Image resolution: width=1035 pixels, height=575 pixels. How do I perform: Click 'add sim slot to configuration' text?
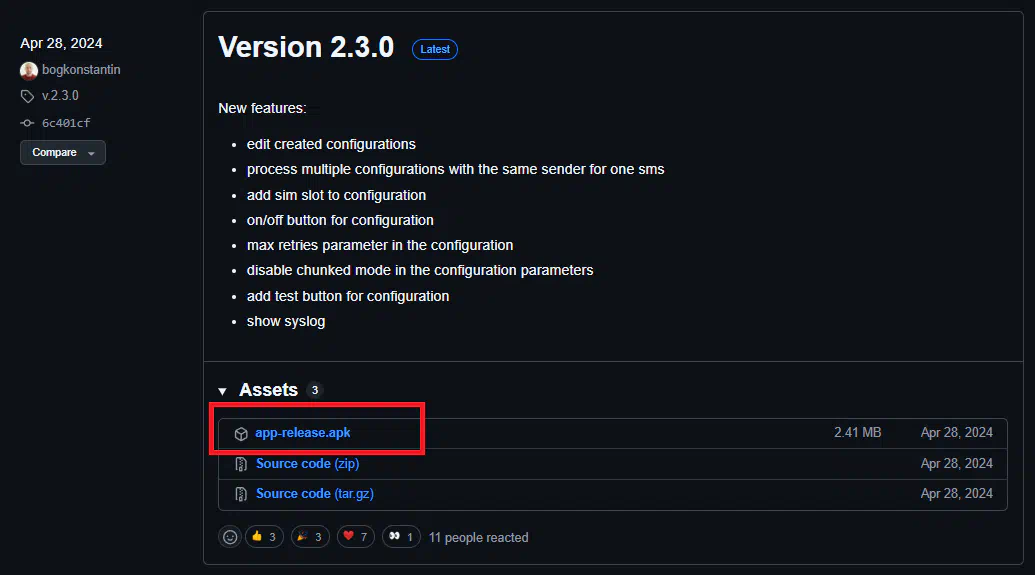(337, 195)
